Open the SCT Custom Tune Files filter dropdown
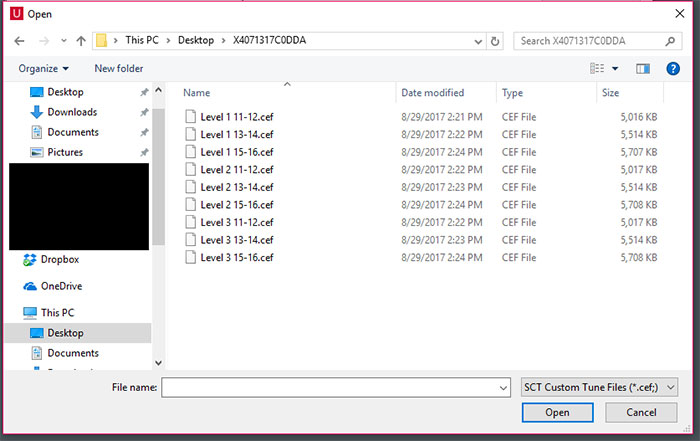This screenshot has width=700, height=441. tap(600, 387)
